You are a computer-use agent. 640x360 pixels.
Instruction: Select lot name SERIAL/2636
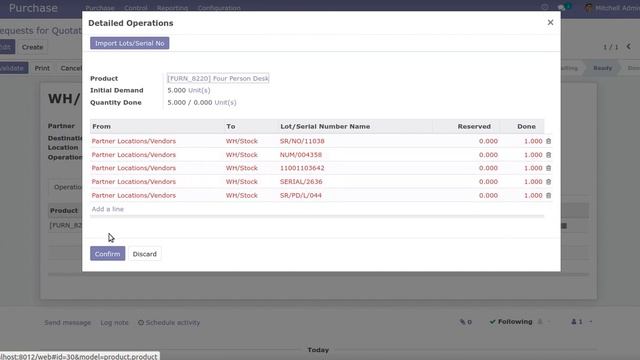(301, 182)
